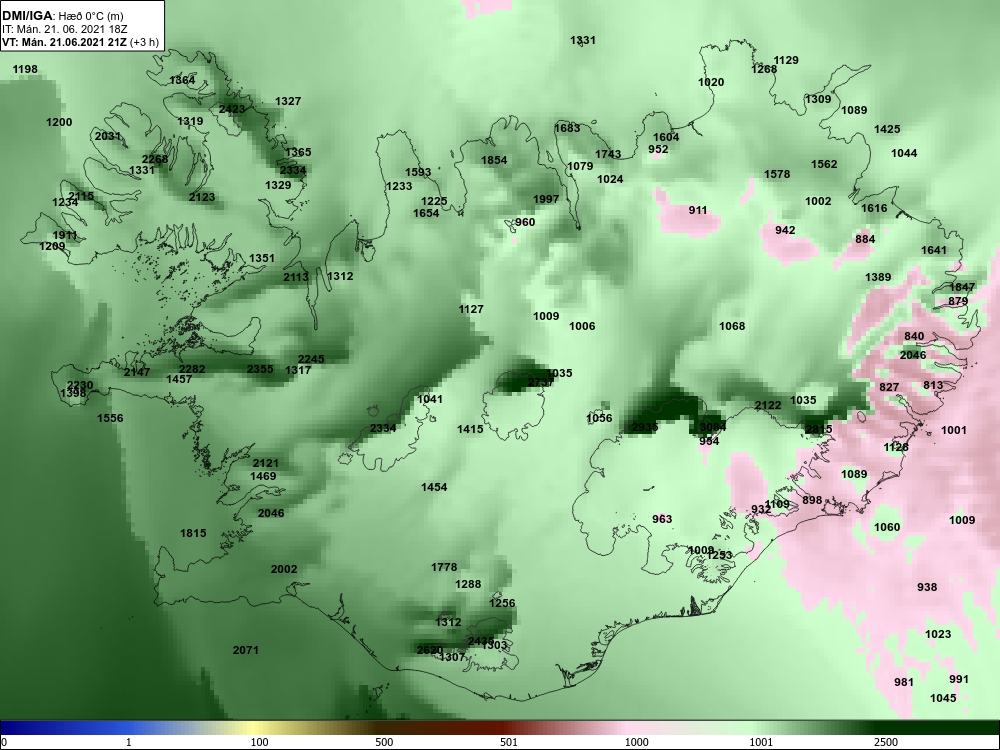
Task: Select the map value 1023
Action: click(938, 634)
